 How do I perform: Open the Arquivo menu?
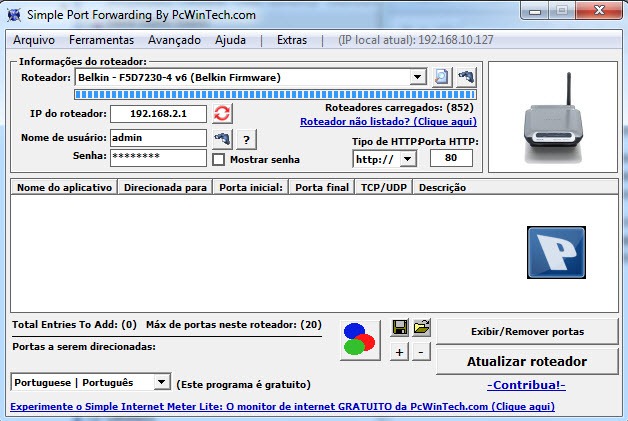(x=34, y=40)
